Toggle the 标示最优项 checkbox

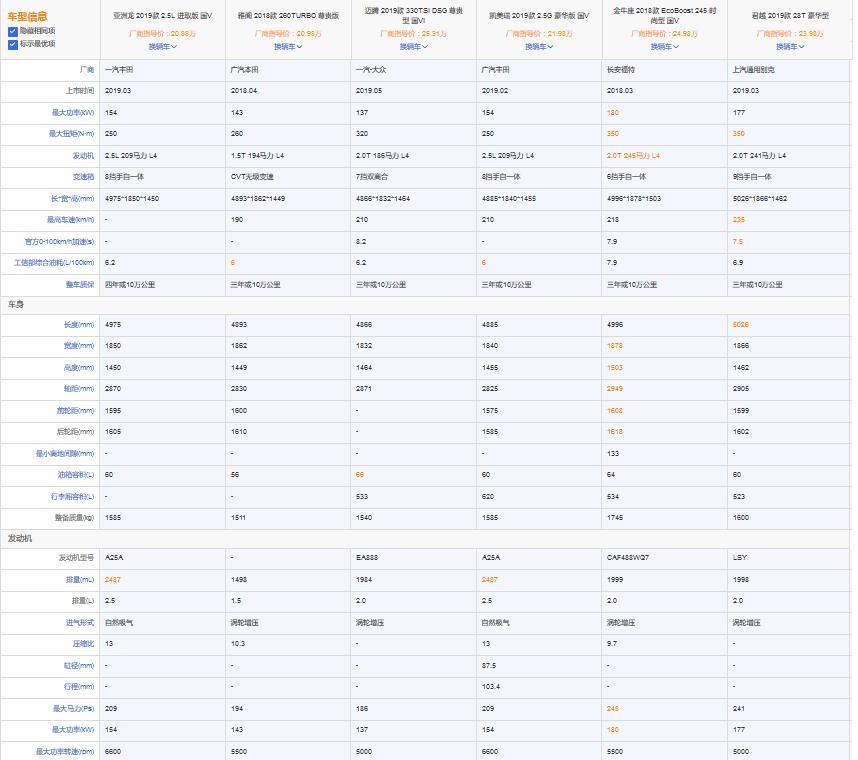13,44
